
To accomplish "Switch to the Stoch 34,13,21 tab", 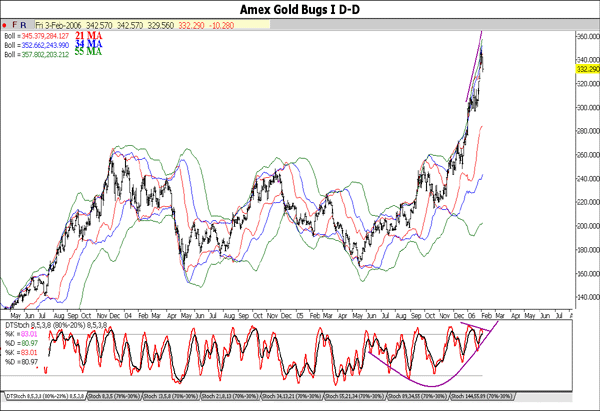I will pos(292,396).
